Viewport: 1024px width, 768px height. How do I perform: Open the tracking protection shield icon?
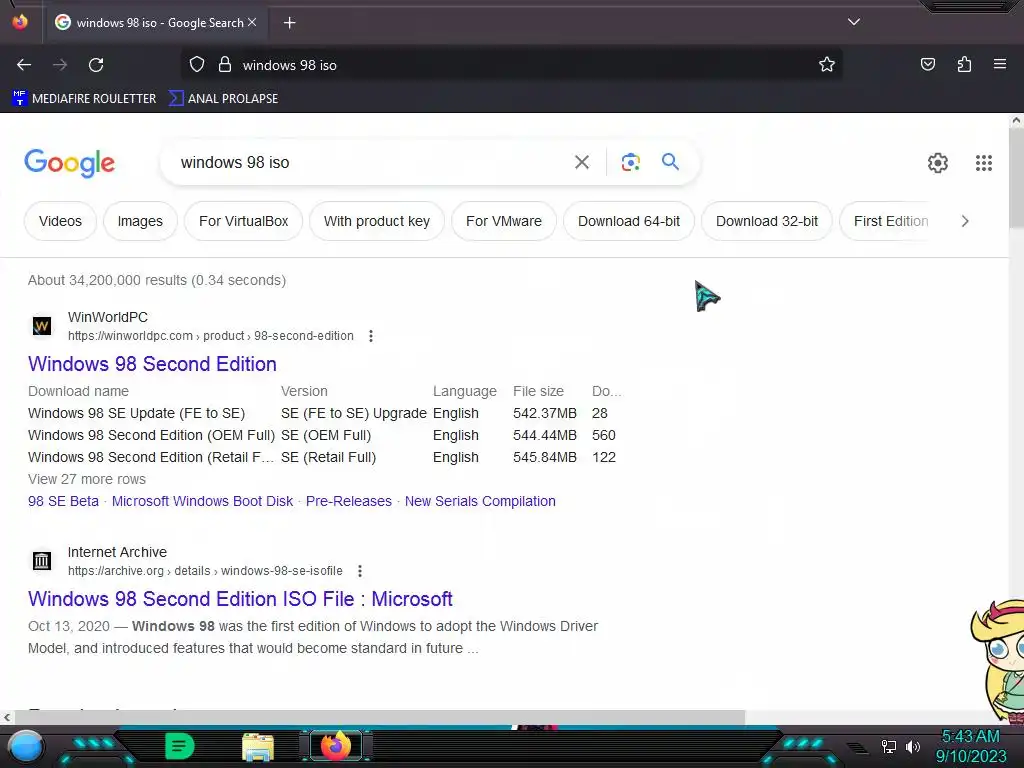pyautogui.click(x=197, y=65)
